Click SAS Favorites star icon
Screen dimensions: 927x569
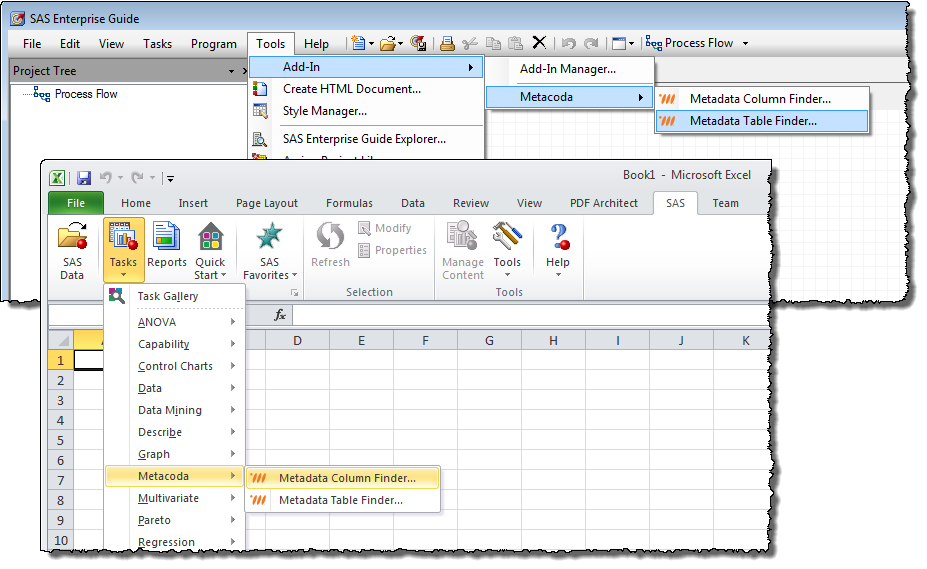point(269,235)
